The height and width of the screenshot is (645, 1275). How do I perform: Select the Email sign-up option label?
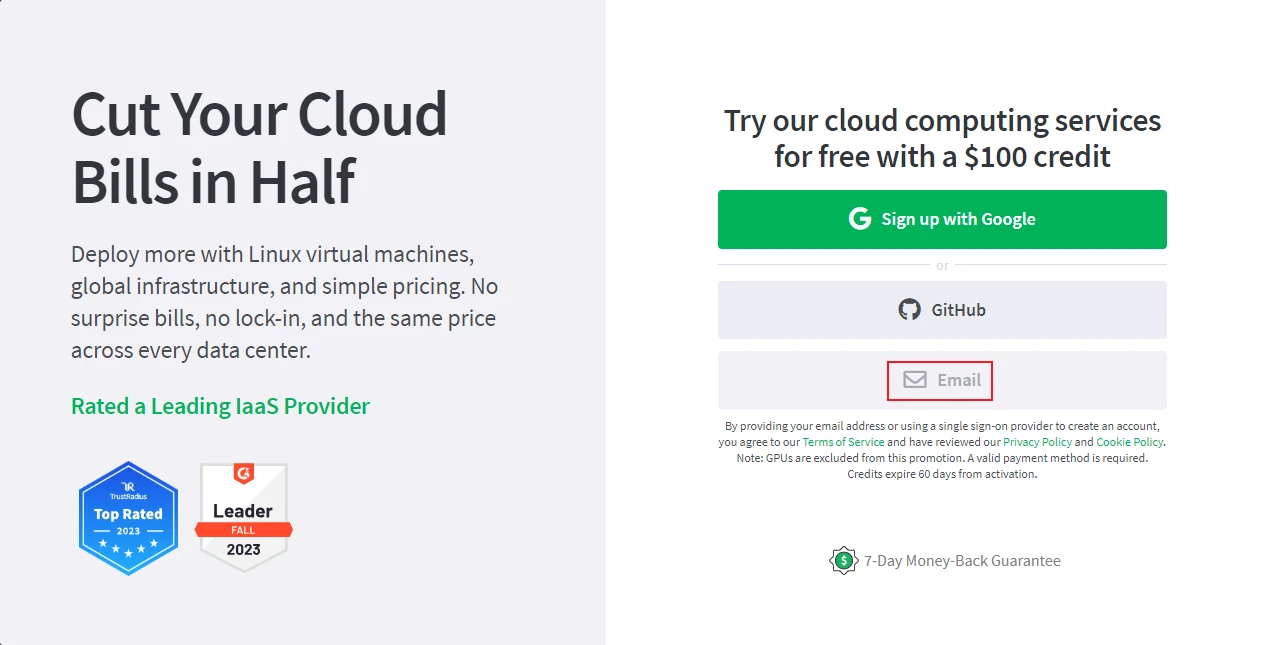coord(958,380)
